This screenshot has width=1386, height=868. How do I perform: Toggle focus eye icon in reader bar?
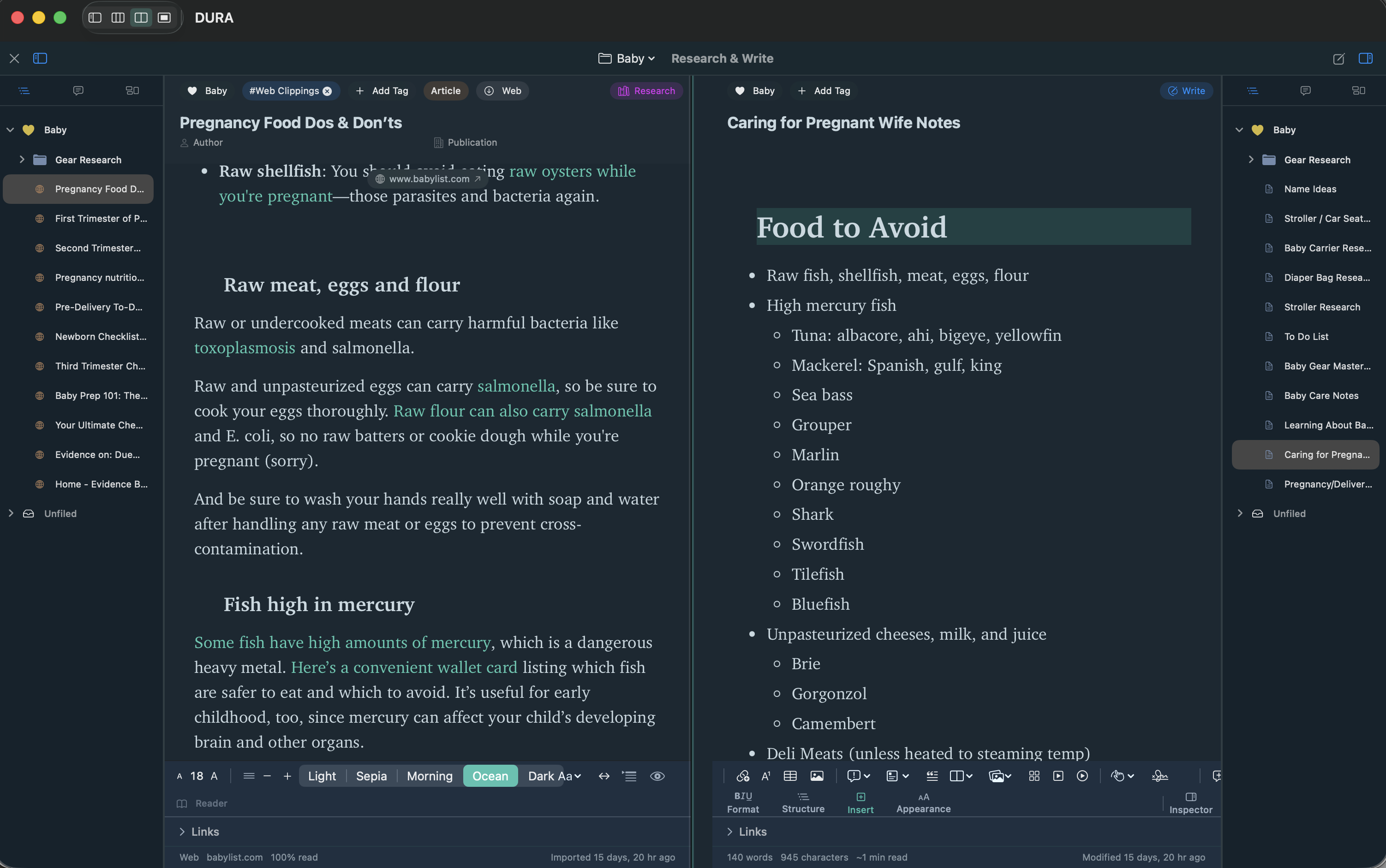coord(657,776)
